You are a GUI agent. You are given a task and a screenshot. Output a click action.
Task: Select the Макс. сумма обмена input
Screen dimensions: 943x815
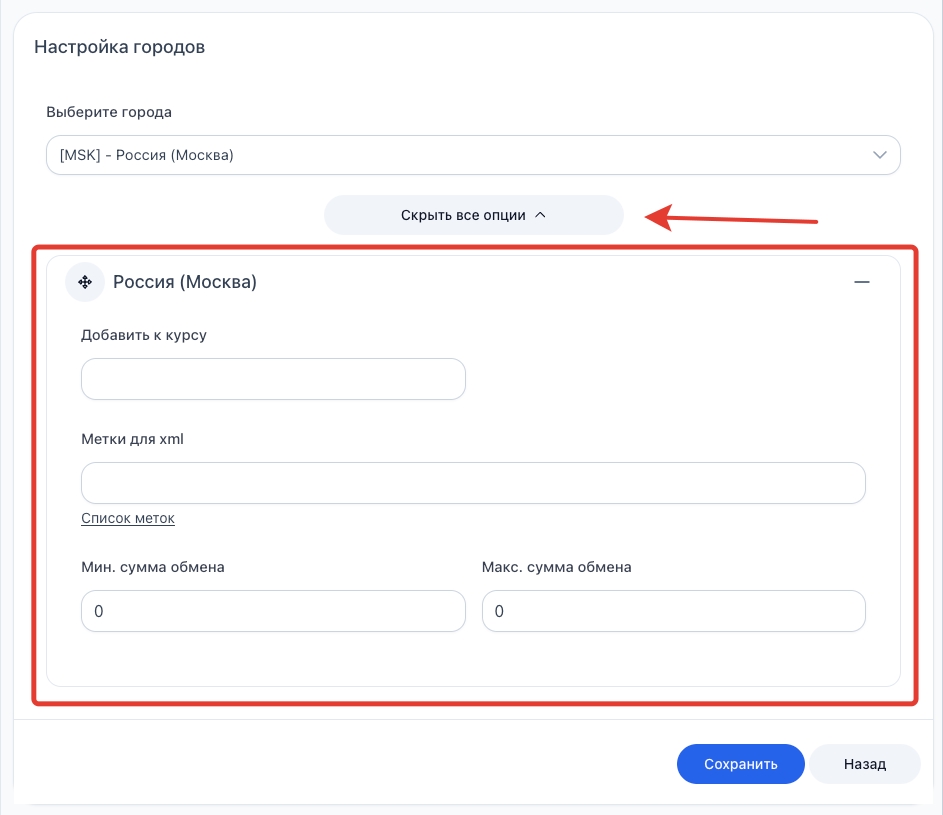click(x=673, y=611)
